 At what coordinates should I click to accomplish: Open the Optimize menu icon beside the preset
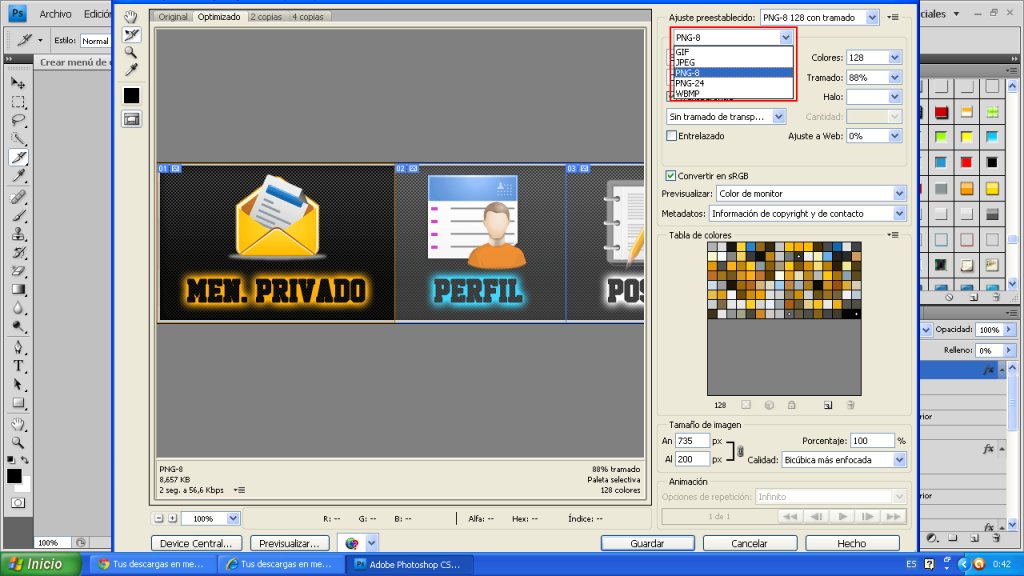[x=894, y=17]
